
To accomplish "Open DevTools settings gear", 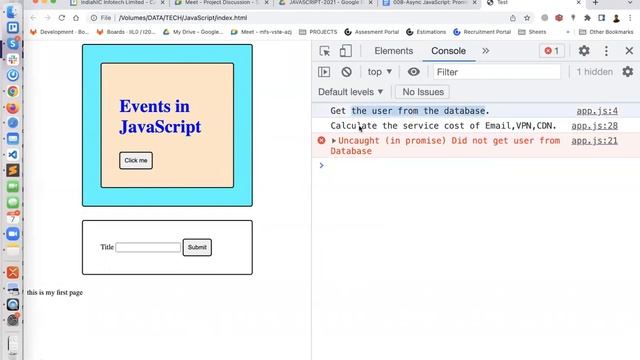I will pos(584,51).
